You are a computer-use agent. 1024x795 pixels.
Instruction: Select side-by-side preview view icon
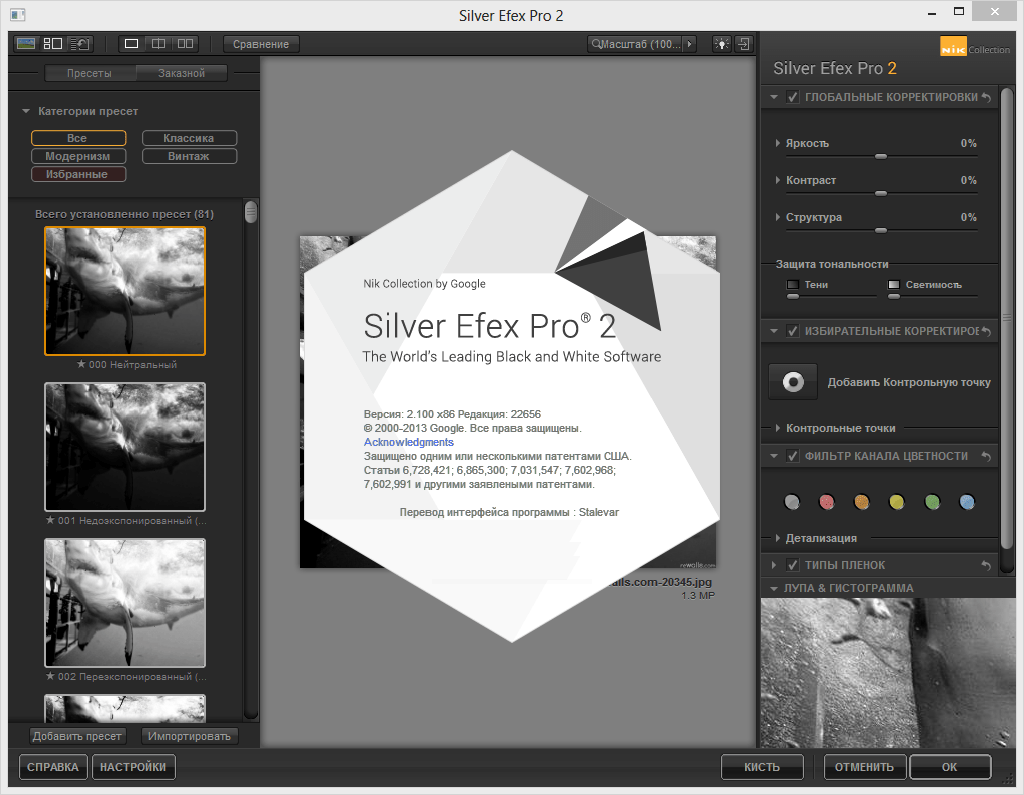(x=185, y=44)
